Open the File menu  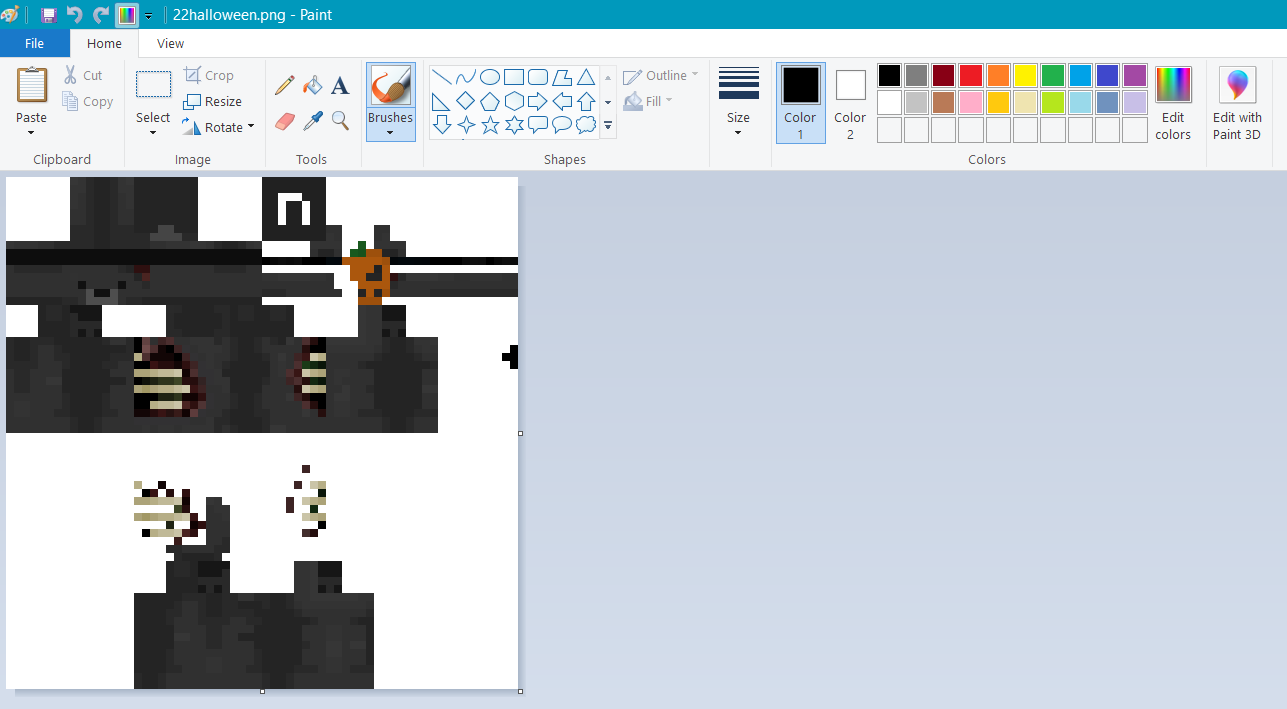[x=34, y=44]
